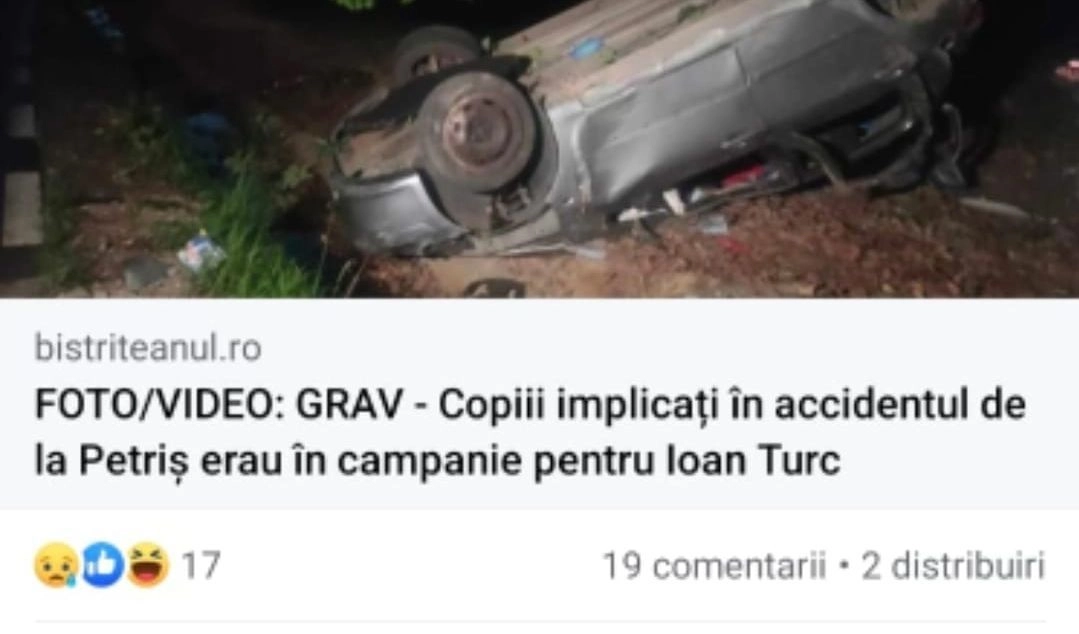Click the blue thumbs-up Like reaction icon
This screenshot has height=634, width=1079.
pyautogui.click(x=103, y=565)
